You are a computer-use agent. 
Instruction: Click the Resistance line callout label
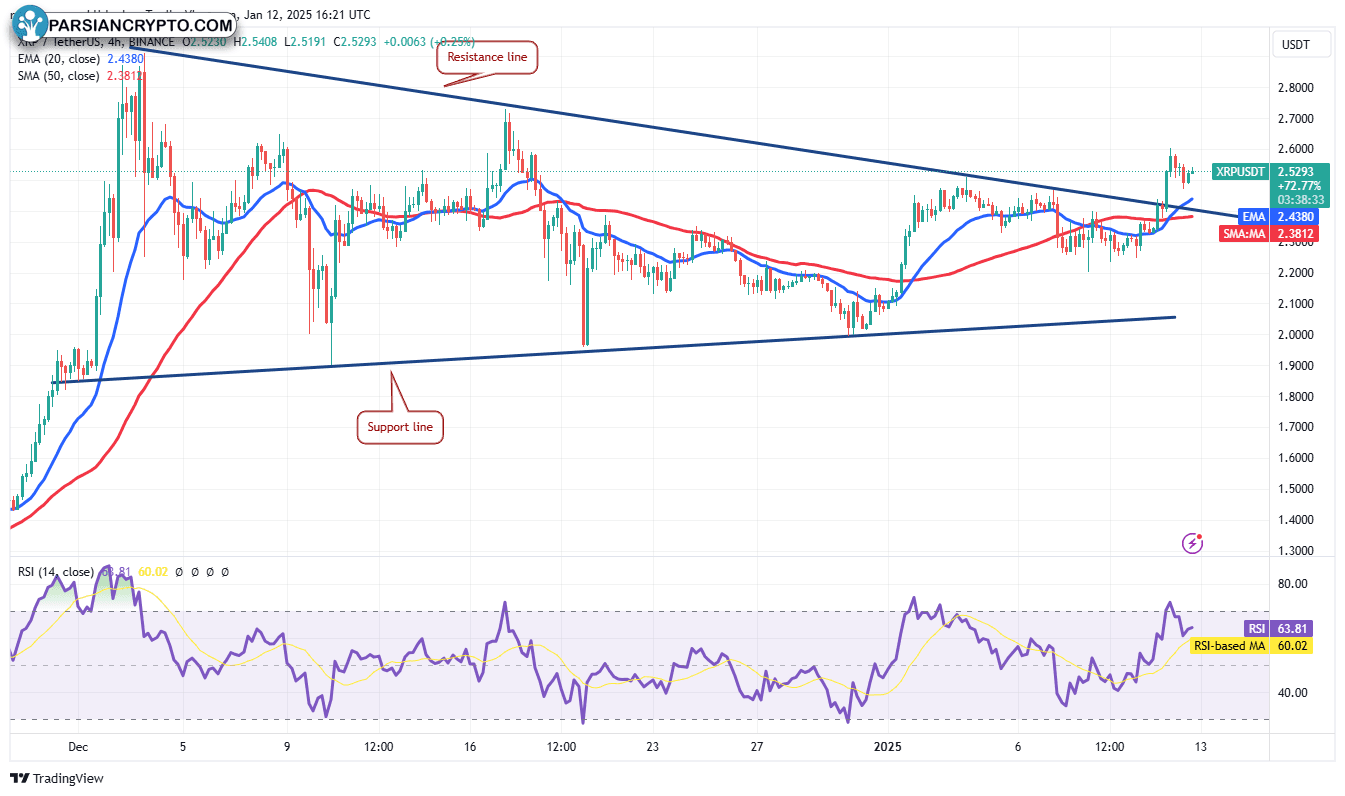487,57
